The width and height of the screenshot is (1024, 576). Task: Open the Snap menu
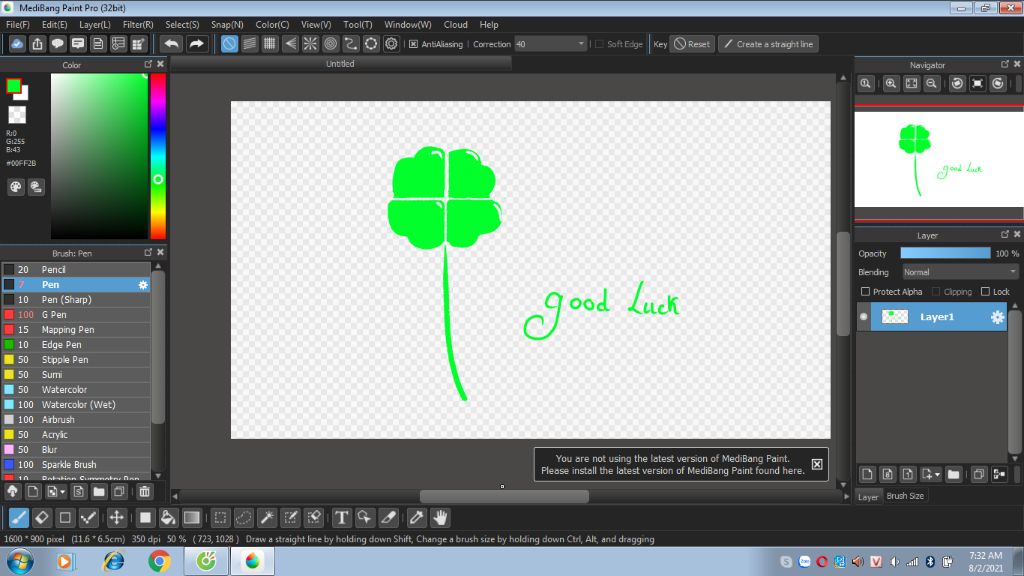(227, 24)
